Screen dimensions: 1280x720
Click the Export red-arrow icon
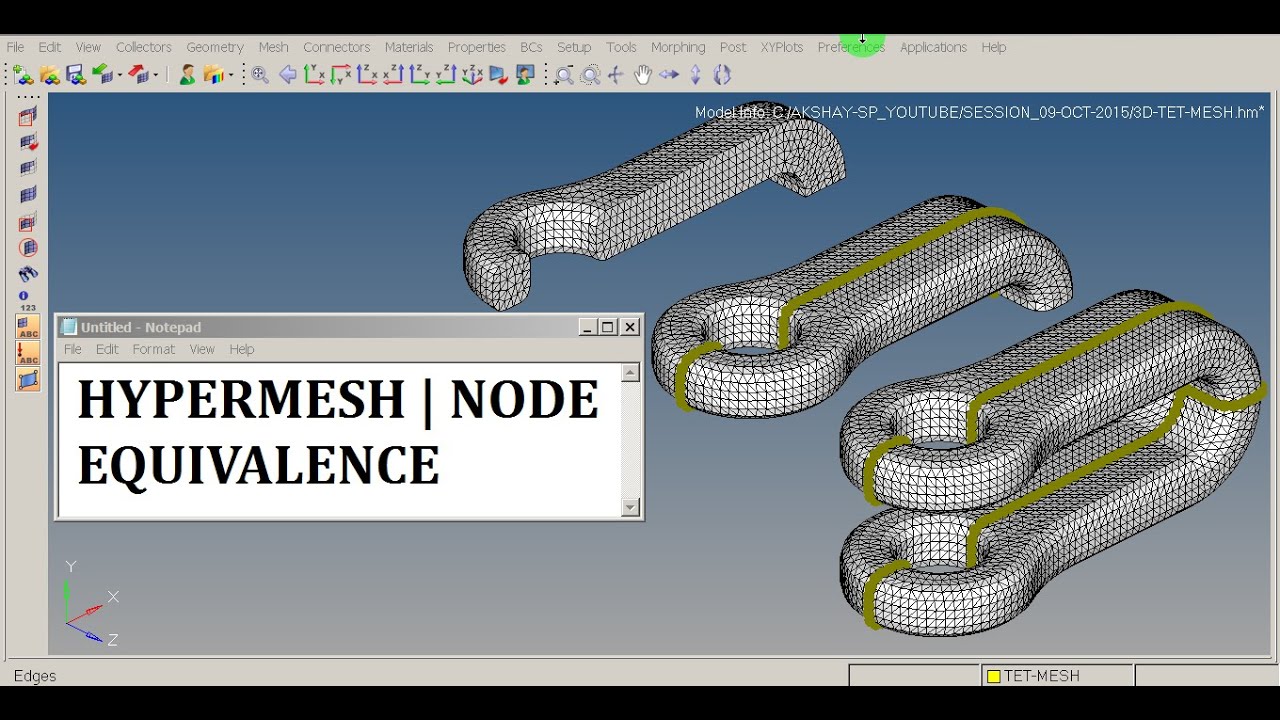point(138,75)
